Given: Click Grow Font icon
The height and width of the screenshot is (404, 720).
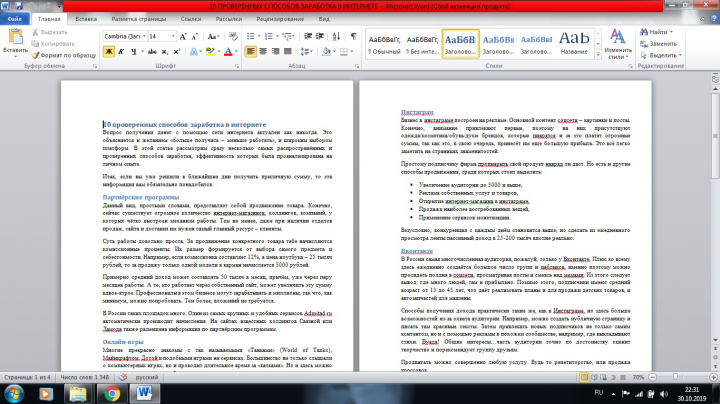Looking at the screenshot, I should [183, 36].
